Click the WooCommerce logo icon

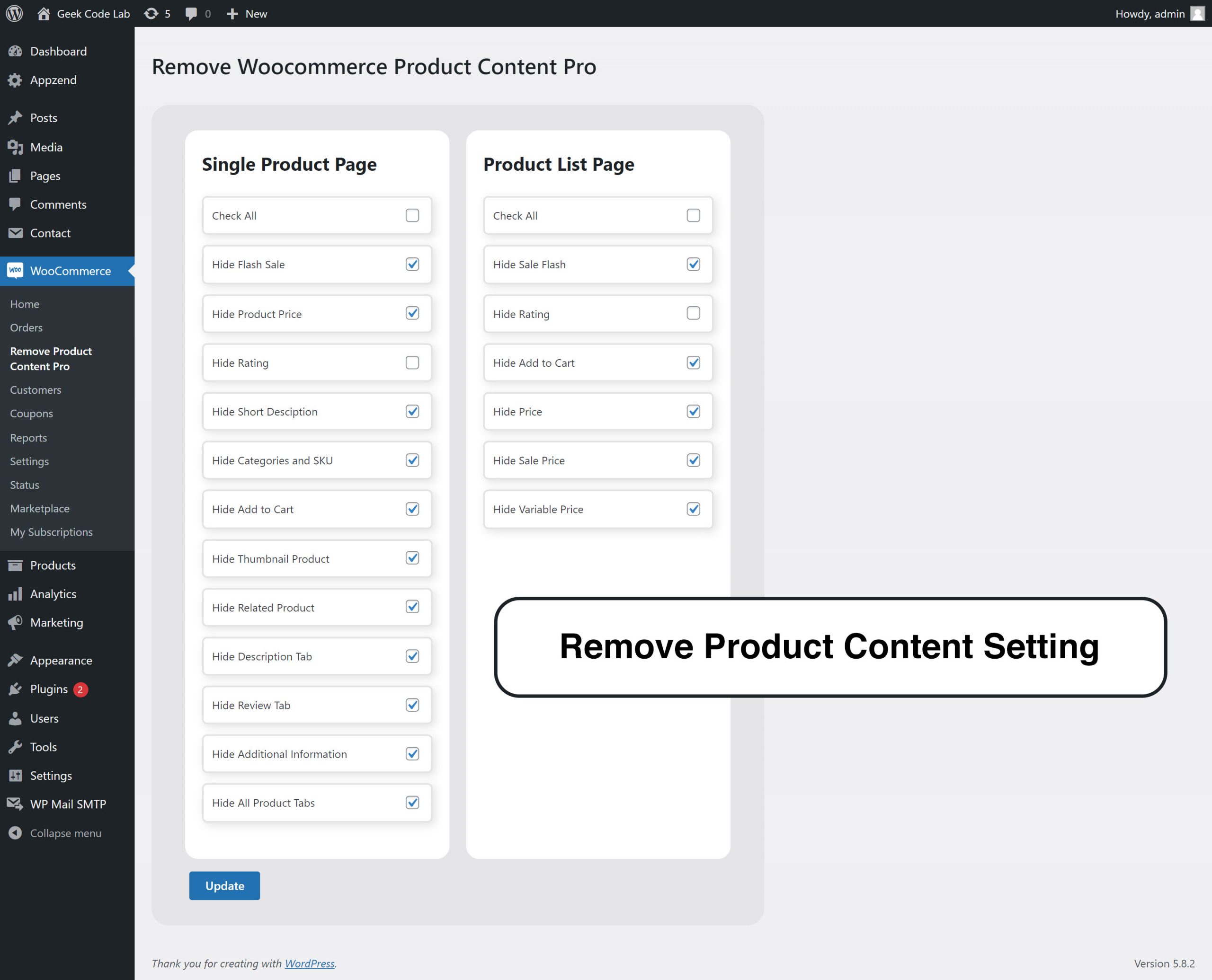coord(15,271)
